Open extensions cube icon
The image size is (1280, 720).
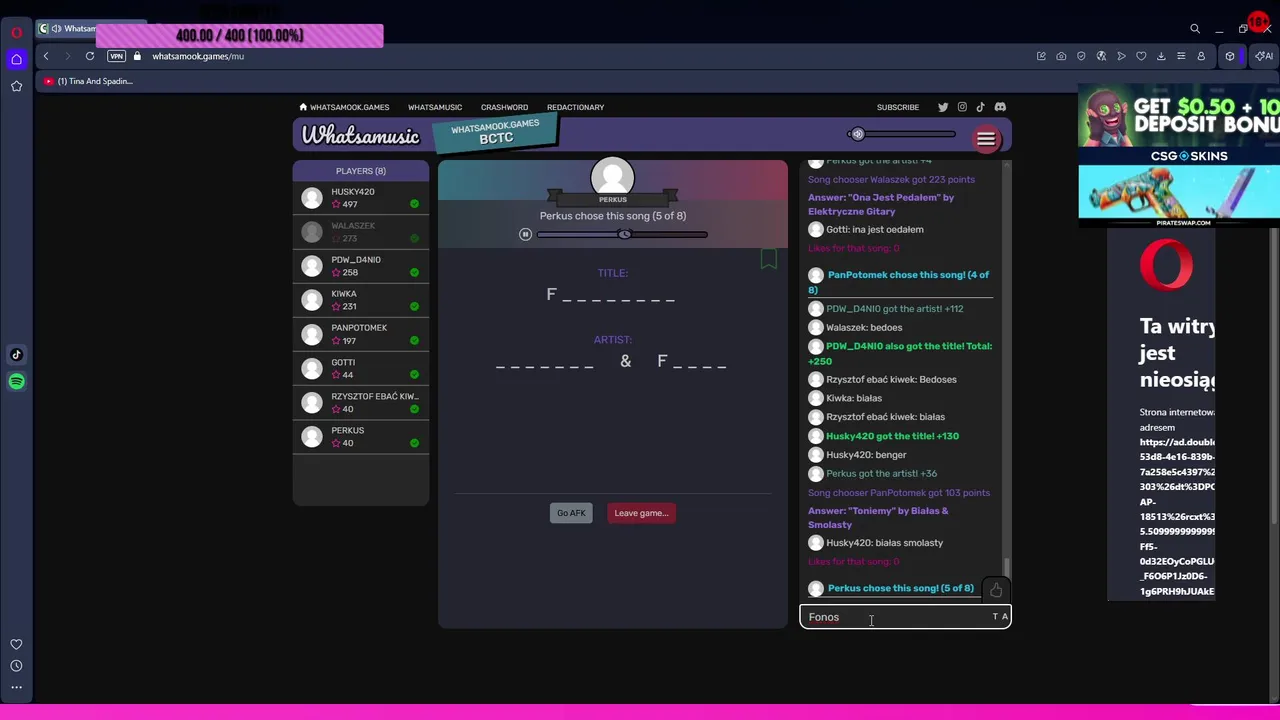pos(1230,56)
